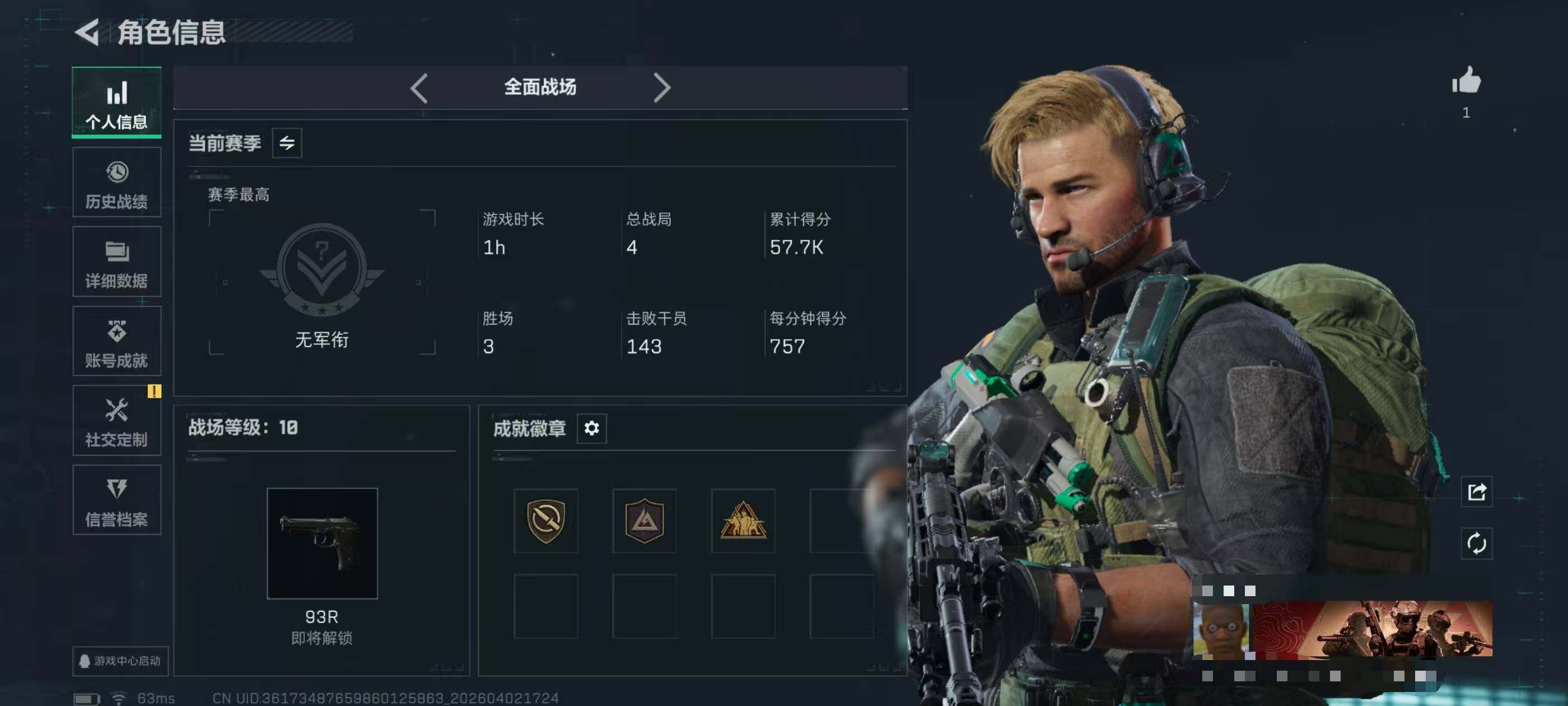Click the player avatar banner card

pos(1342,630)
